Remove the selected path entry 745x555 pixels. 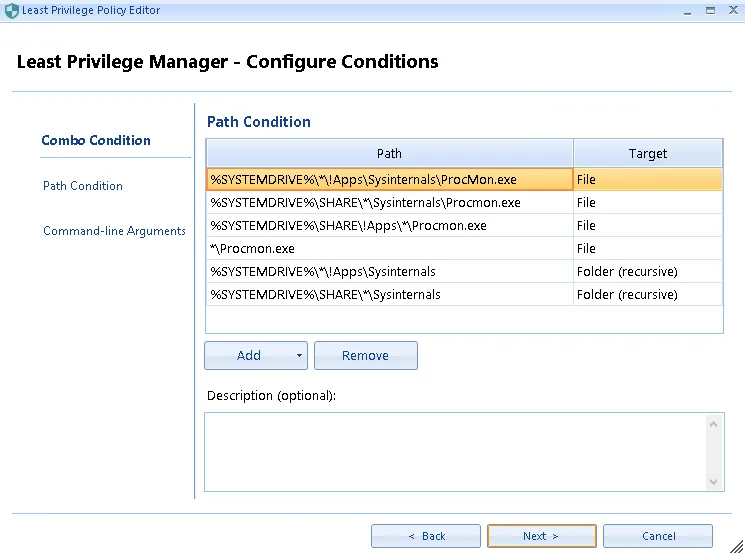(x=365, y=356)
